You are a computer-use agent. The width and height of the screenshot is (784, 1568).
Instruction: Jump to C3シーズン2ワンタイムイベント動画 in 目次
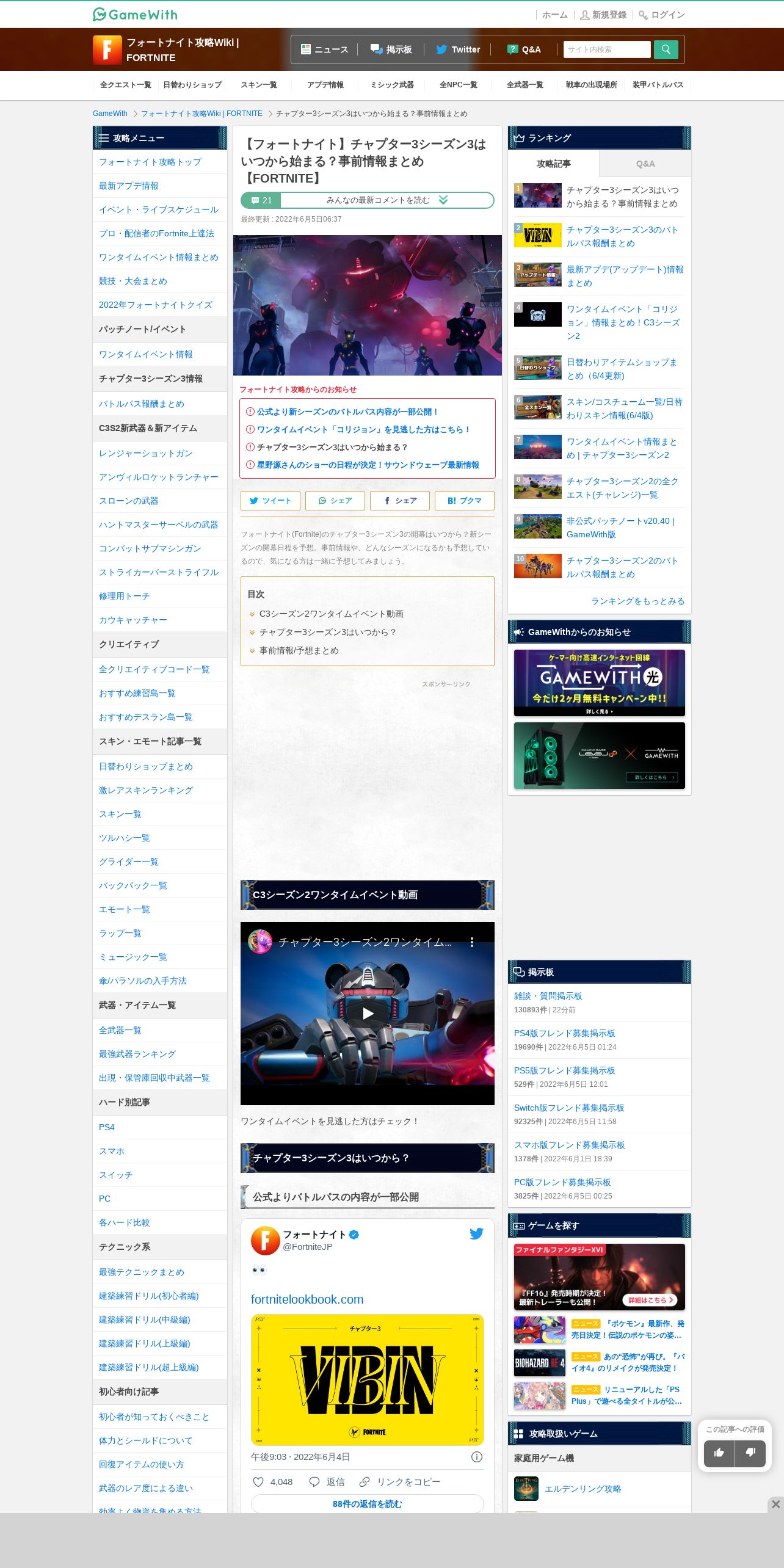(x=331, y=614)
